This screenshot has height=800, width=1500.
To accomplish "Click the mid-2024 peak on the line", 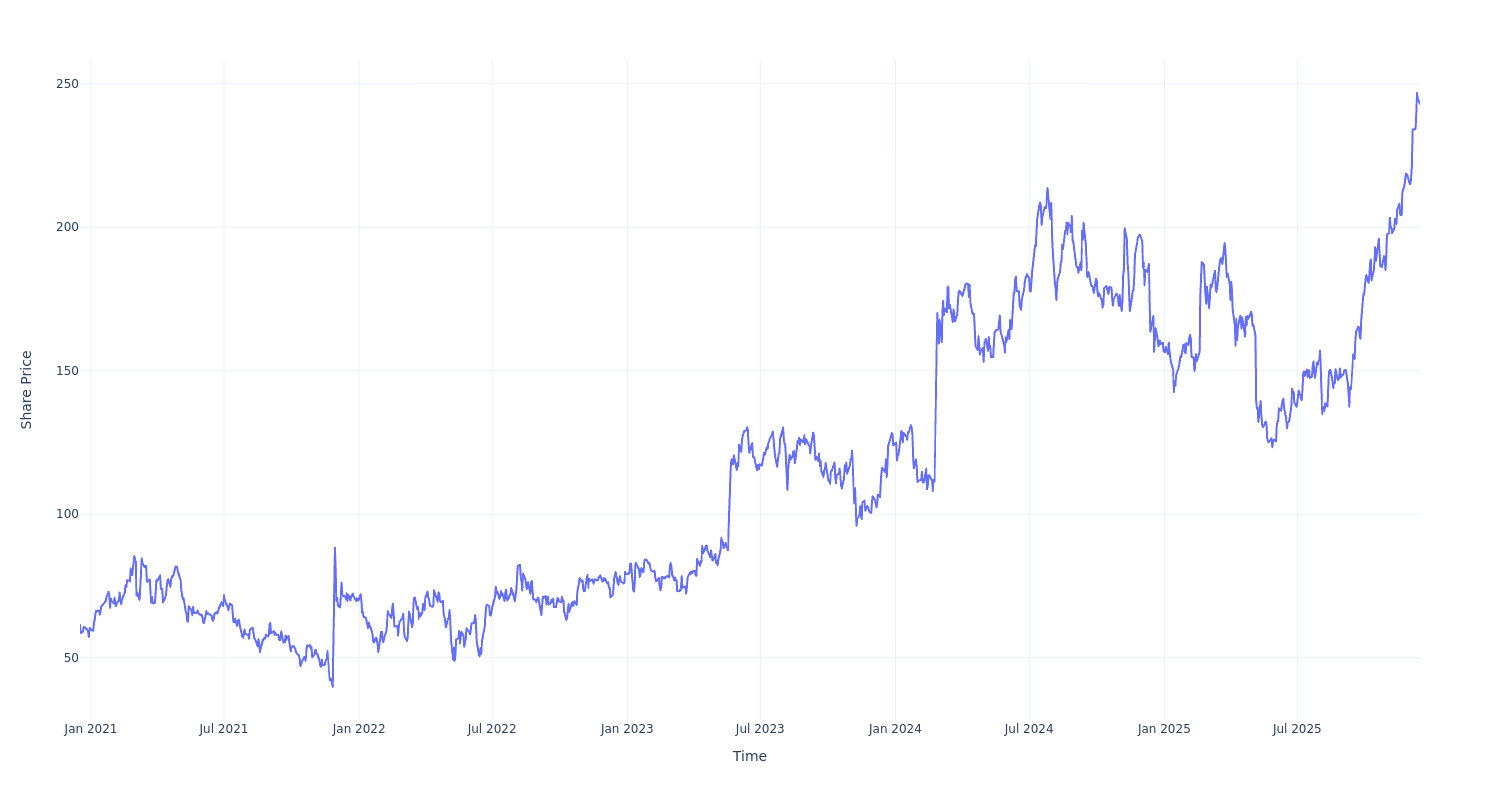I will (1047, 188).
